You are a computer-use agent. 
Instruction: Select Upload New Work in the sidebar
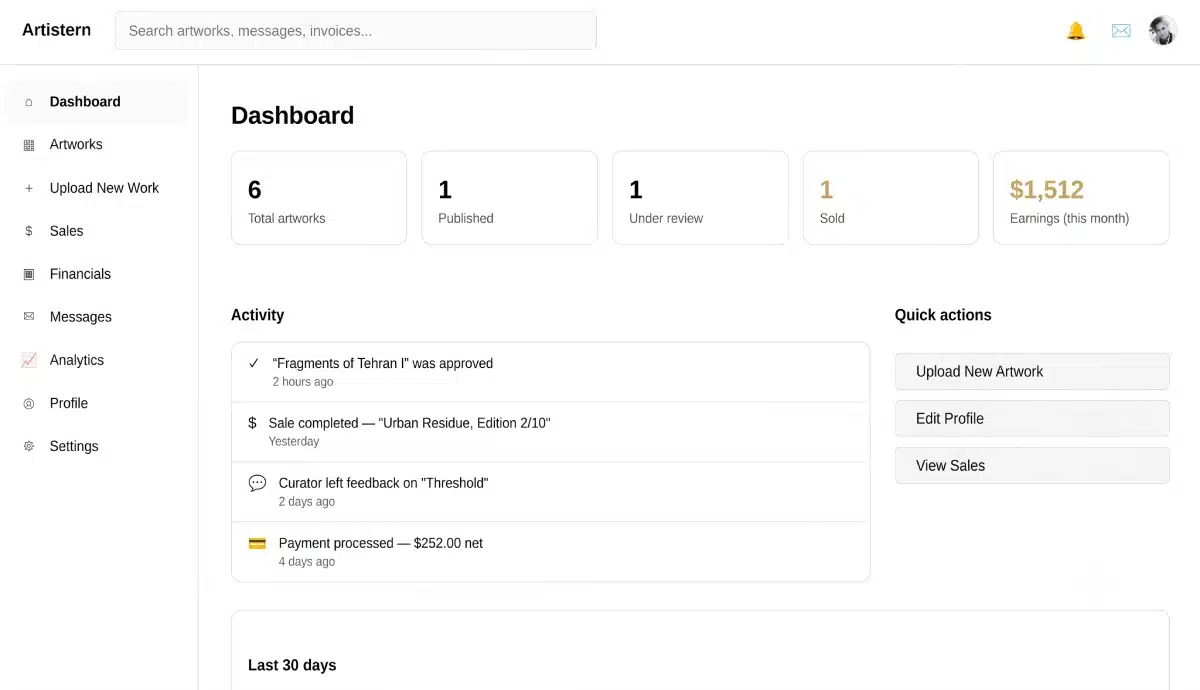(97, 188)
